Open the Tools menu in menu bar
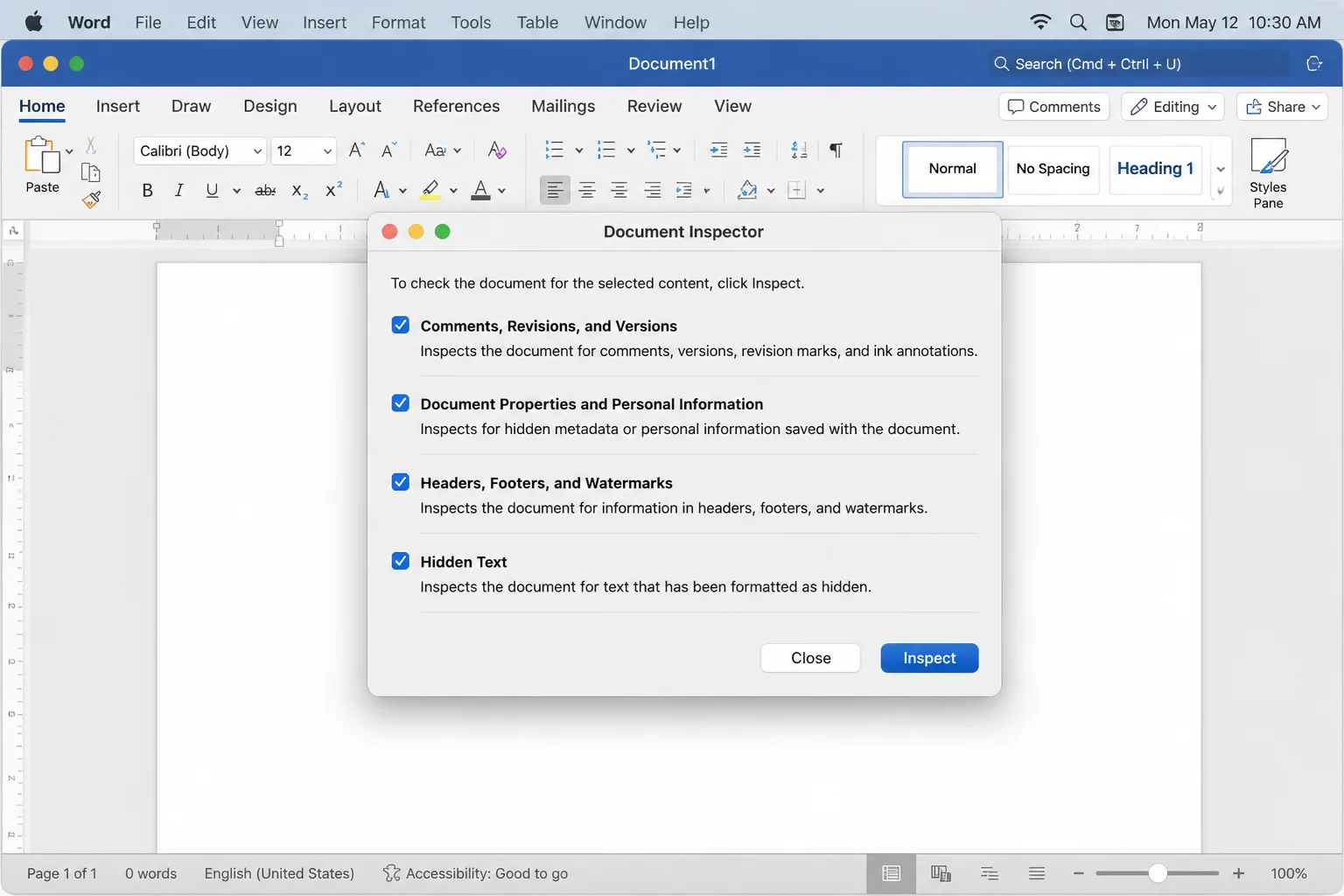The height and width of the screenshot is (896, 1344). (471, 22)
